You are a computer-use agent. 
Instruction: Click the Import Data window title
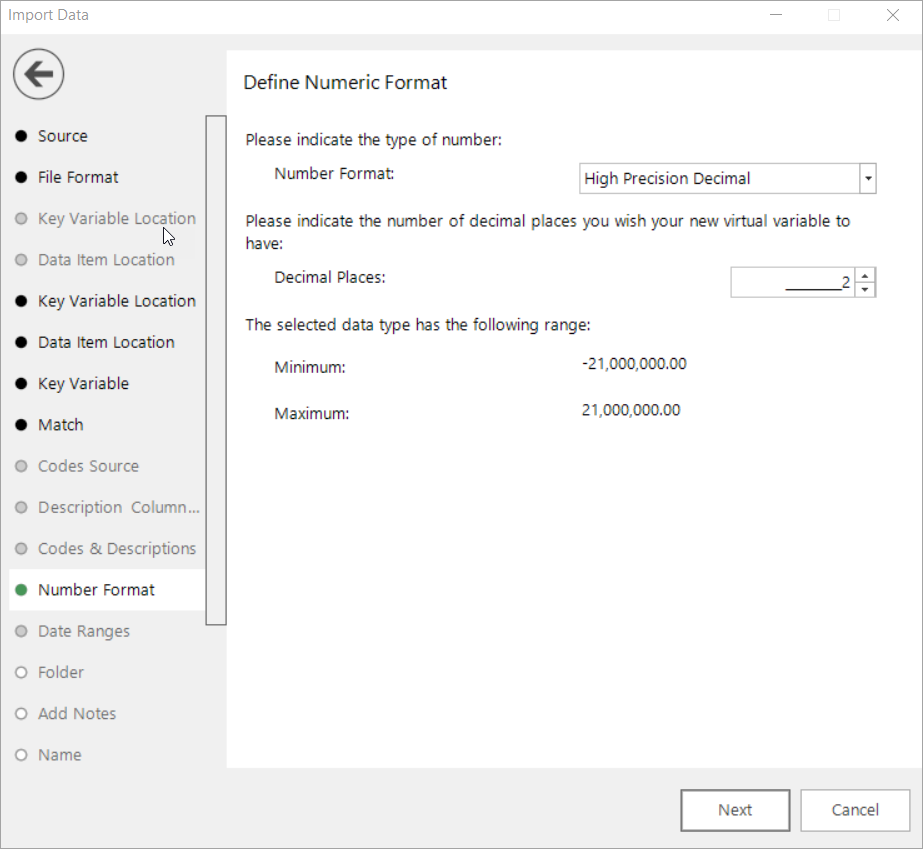tap(48, 15)
